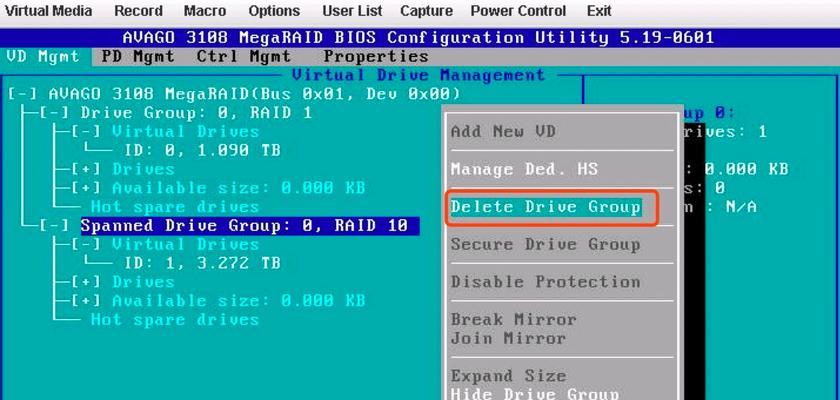The image size is (840, 400).
Task: Click the Virtual Drive Management panel title
Action: click(418, 75)
